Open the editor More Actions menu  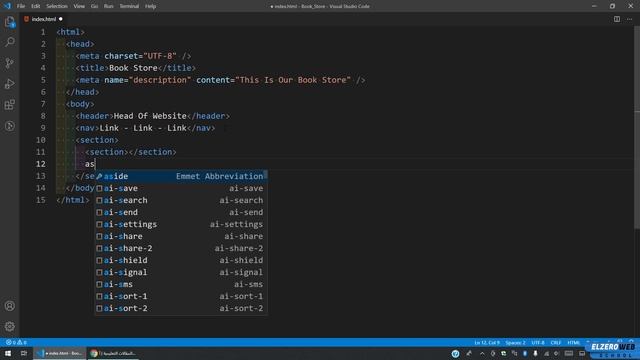tap(629, 19)
